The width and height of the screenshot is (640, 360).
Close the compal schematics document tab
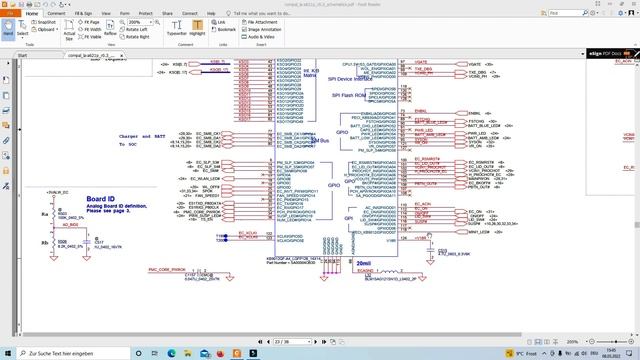[122, 55]
